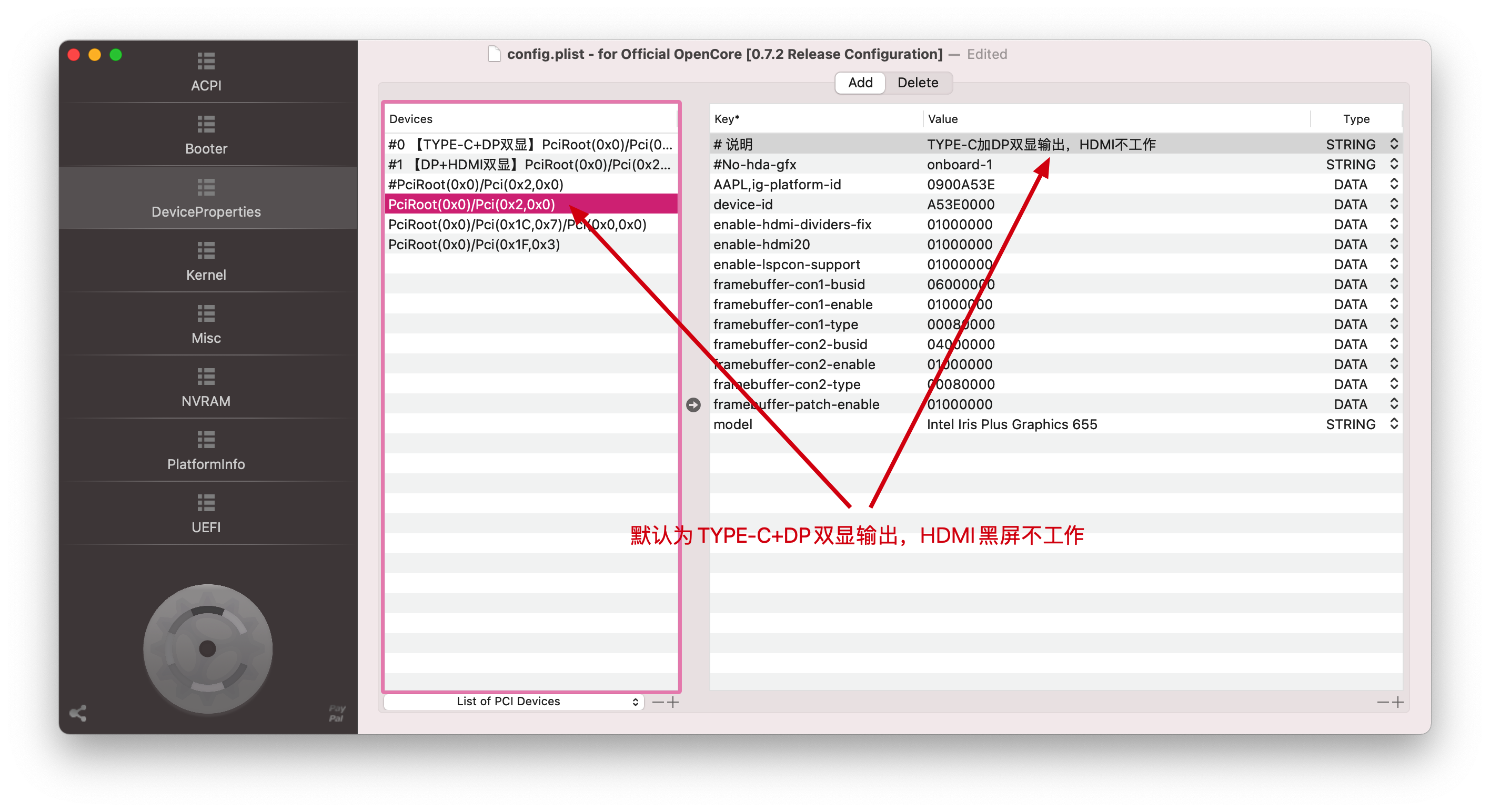The height and width of the screenshot is (812, 1490).
Task: Select the enable-hdmi20 key row
Action: pos(761,244)
